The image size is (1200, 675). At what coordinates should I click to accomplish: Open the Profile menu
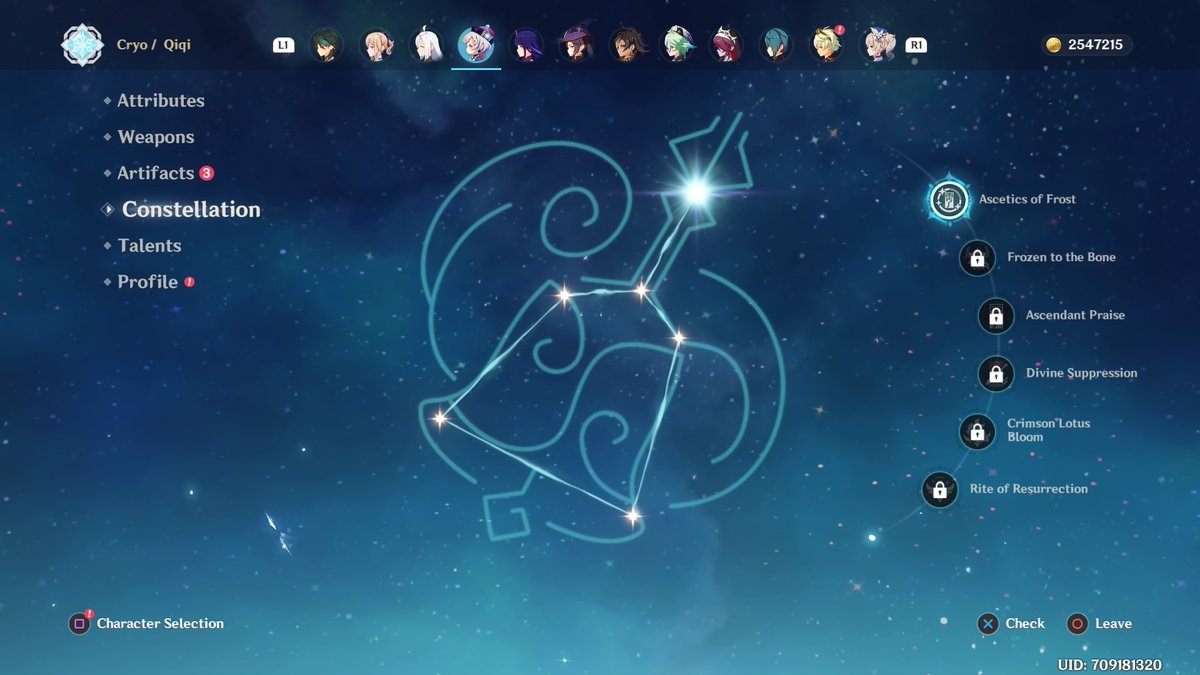pyautogui.click(x=148, y=282)
